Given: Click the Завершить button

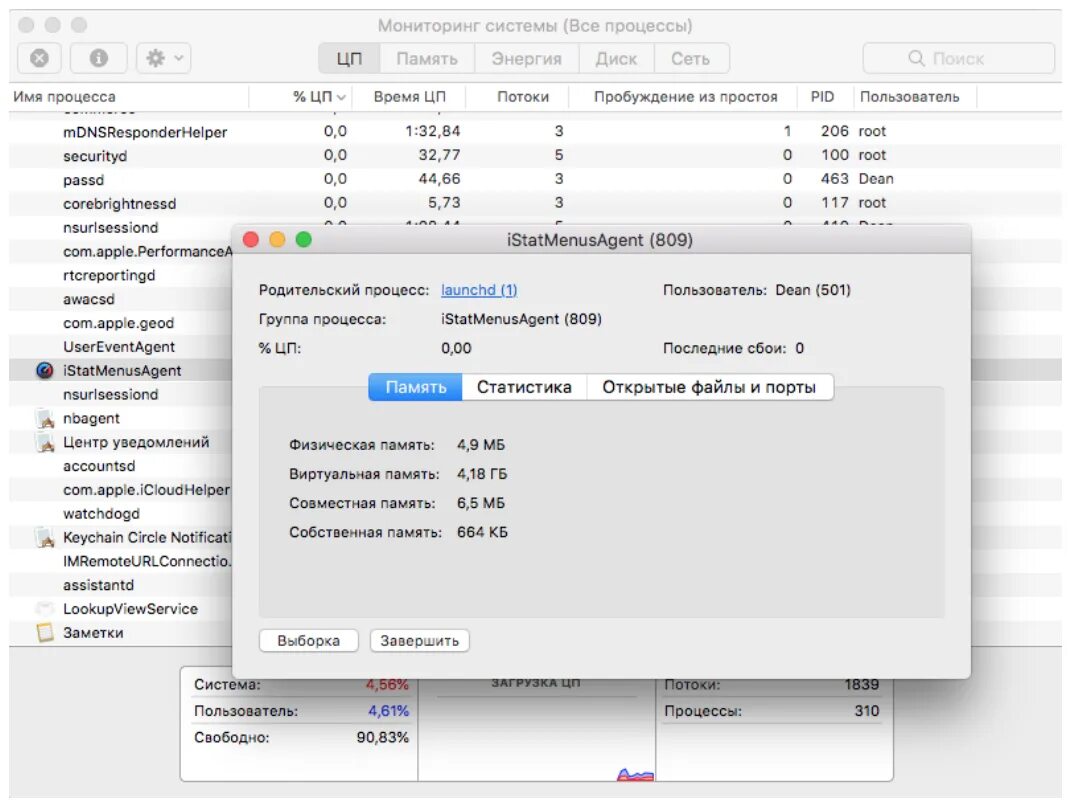Looking at the screenshot, I should click(420, 641).
